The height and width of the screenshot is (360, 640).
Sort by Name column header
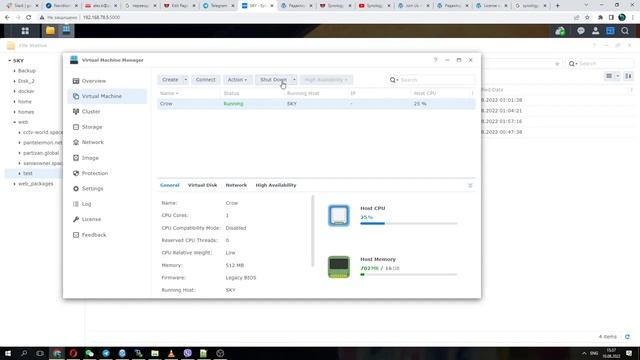(169, 93)
